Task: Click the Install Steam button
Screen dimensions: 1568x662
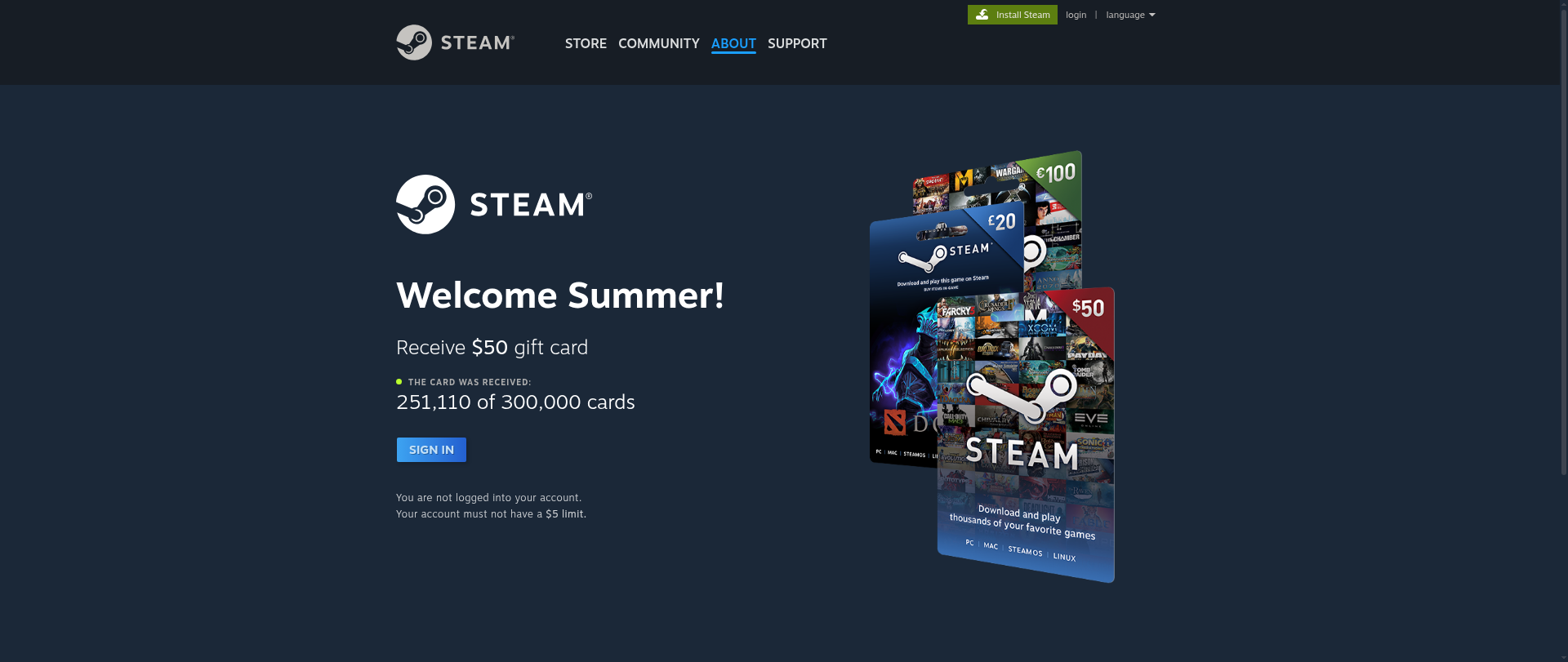Action: 1013,15
